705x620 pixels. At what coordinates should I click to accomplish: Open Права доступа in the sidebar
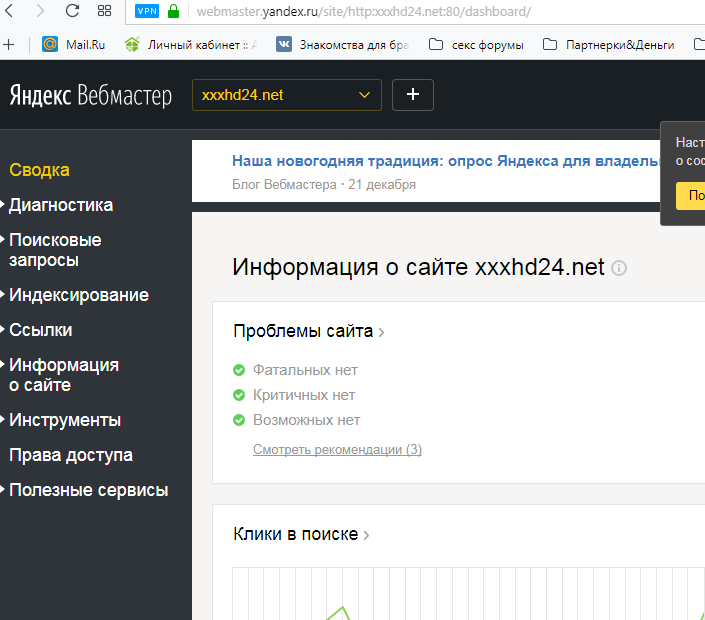tap(70, 455)
